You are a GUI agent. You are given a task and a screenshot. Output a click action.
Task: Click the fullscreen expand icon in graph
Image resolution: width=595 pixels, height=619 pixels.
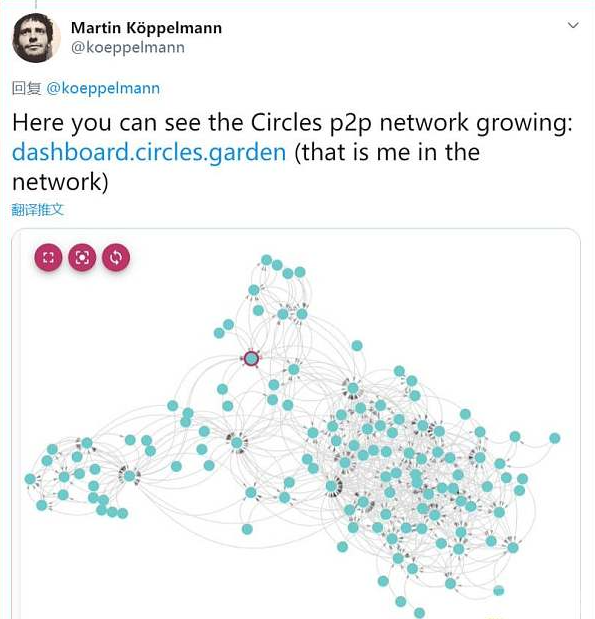point(48,258)
